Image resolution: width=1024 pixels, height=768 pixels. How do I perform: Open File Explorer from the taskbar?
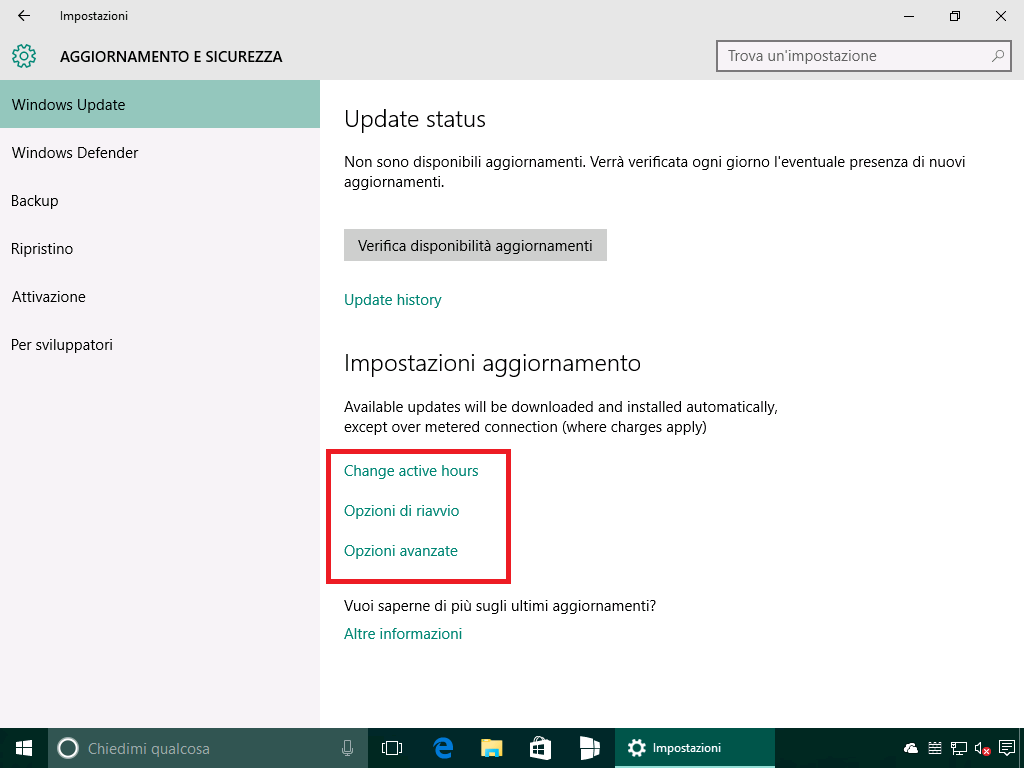tap(492, 748)
